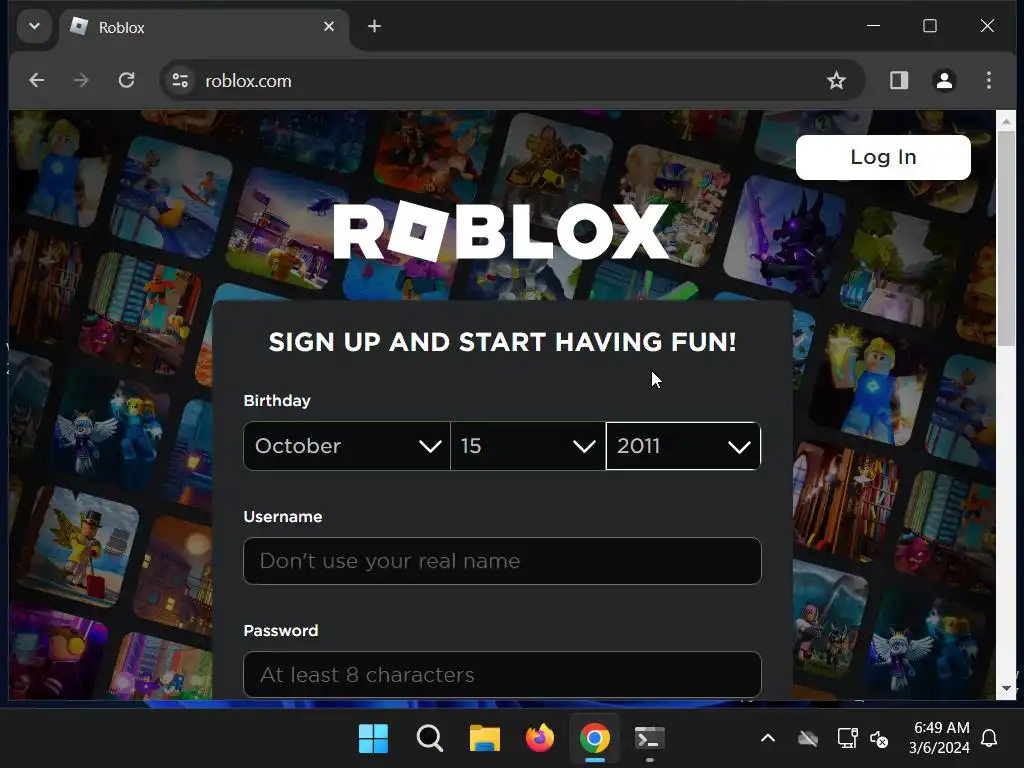Show hidden system tray icons

coord(768,739)
